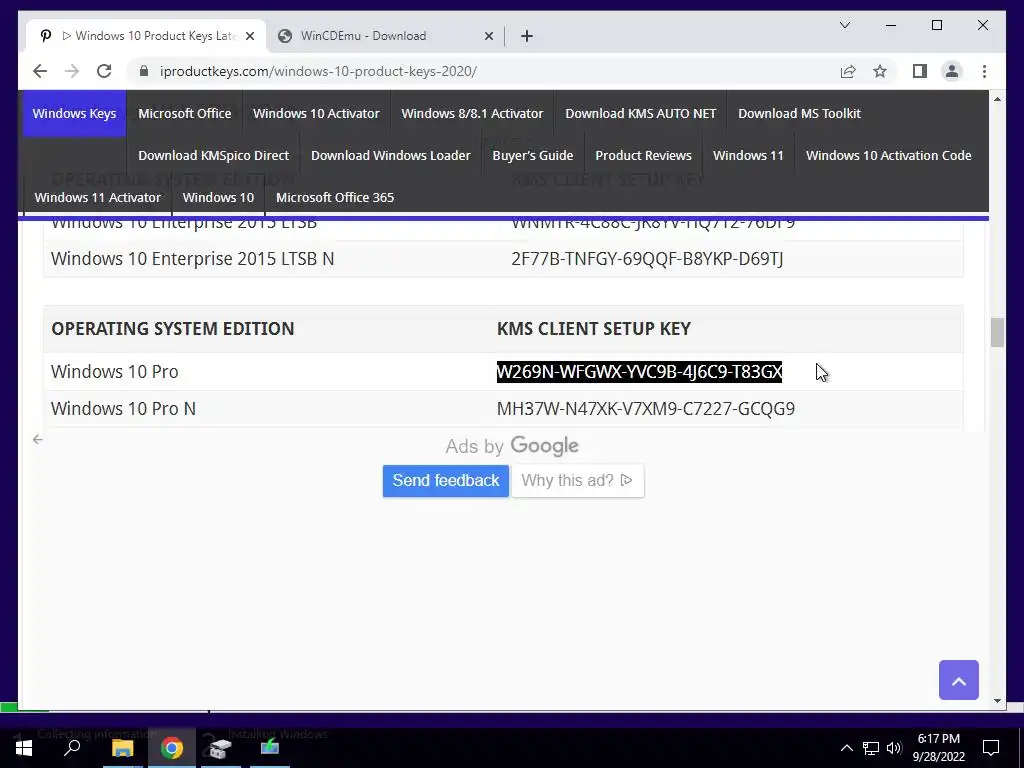Open Download MS Toolkit menu link
Image resolution: width=1024 pixels, height=768 pixels.
pos(799,113)
